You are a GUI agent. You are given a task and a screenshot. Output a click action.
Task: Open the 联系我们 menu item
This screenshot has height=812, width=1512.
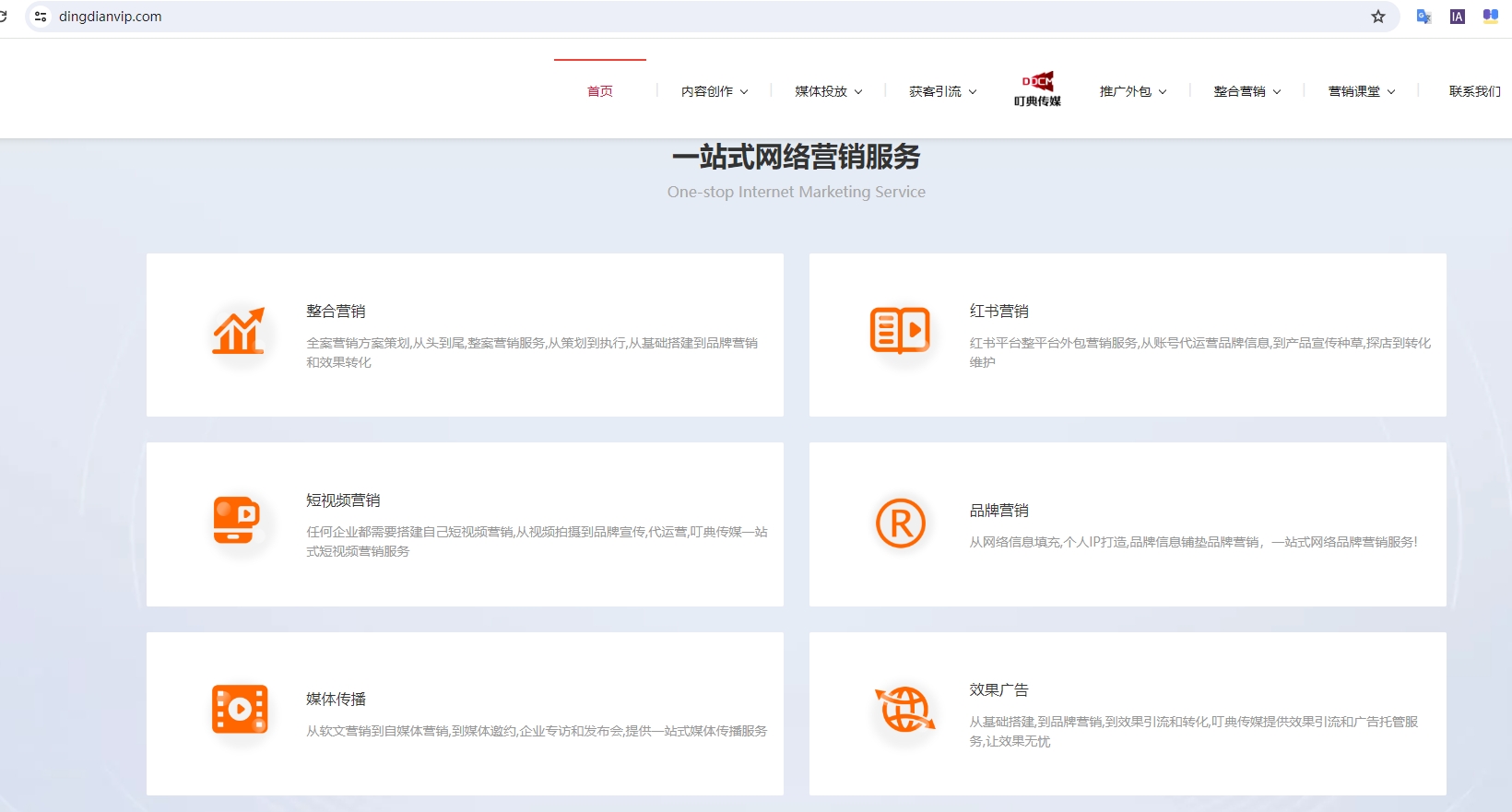[1474, 91]
